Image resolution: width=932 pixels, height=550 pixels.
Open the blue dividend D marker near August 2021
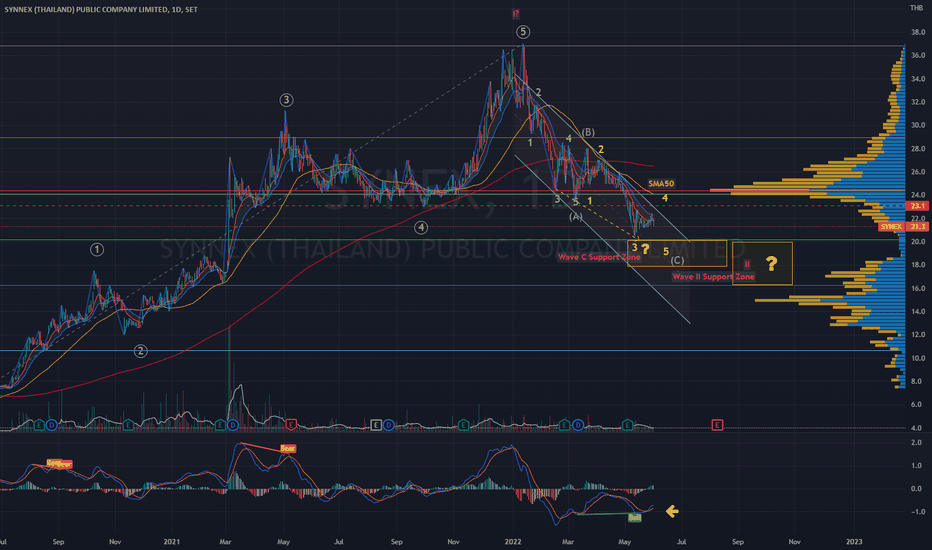[x=388, y=425]
